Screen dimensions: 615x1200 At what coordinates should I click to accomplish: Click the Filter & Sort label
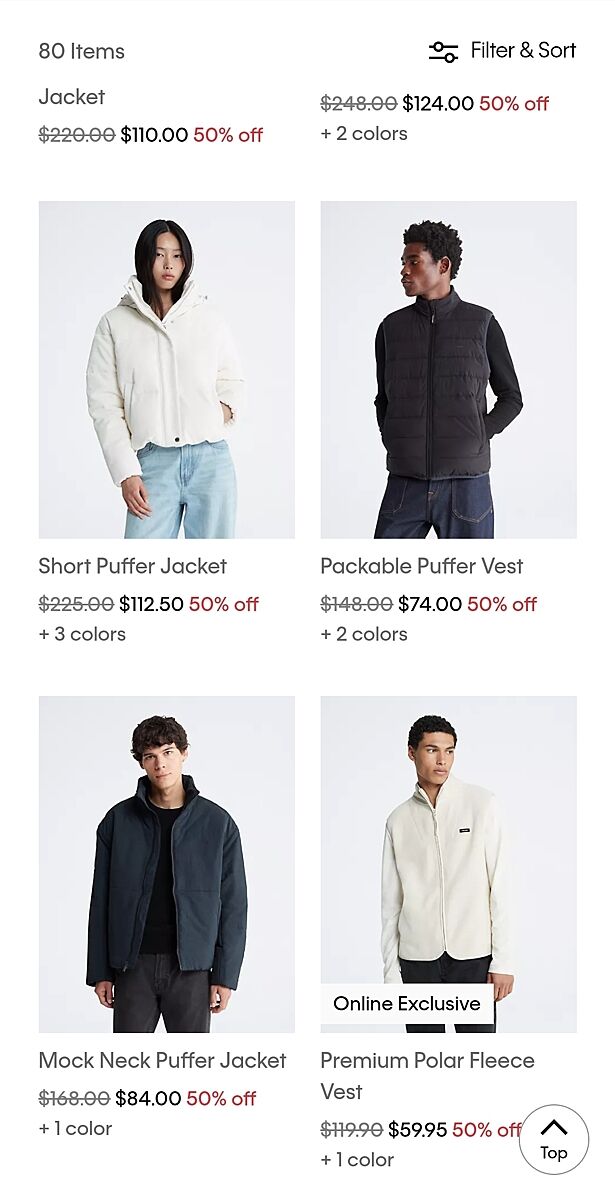(x=524, y=50)
